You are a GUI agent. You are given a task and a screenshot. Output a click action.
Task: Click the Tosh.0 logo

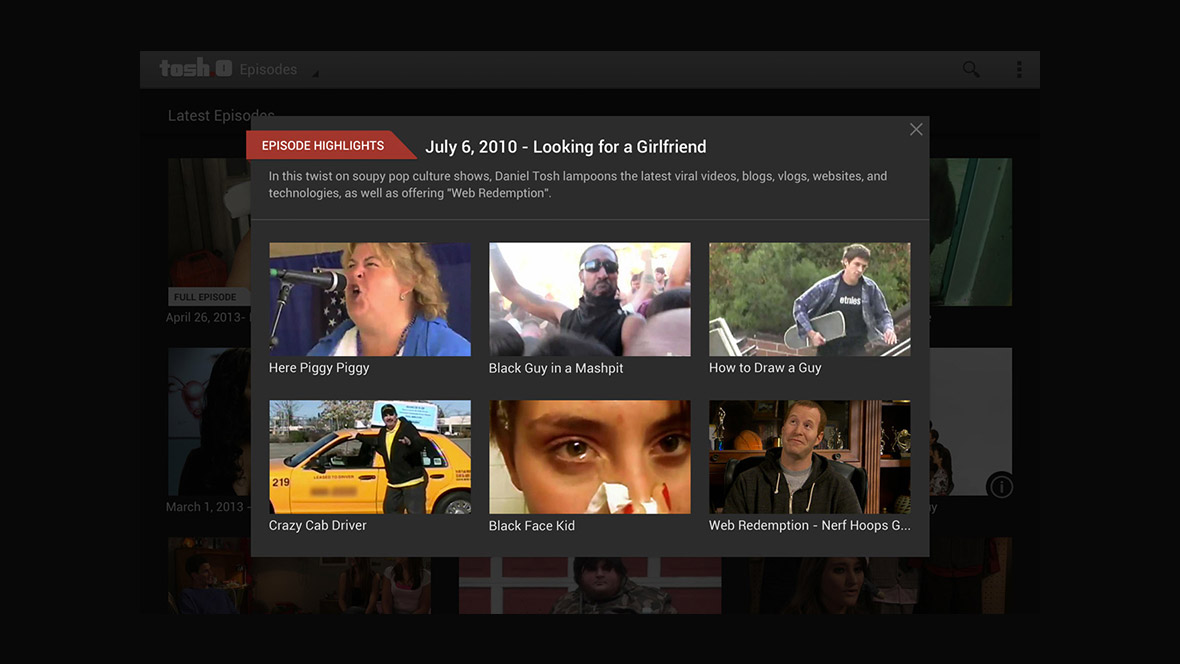(x=195, y=68)
